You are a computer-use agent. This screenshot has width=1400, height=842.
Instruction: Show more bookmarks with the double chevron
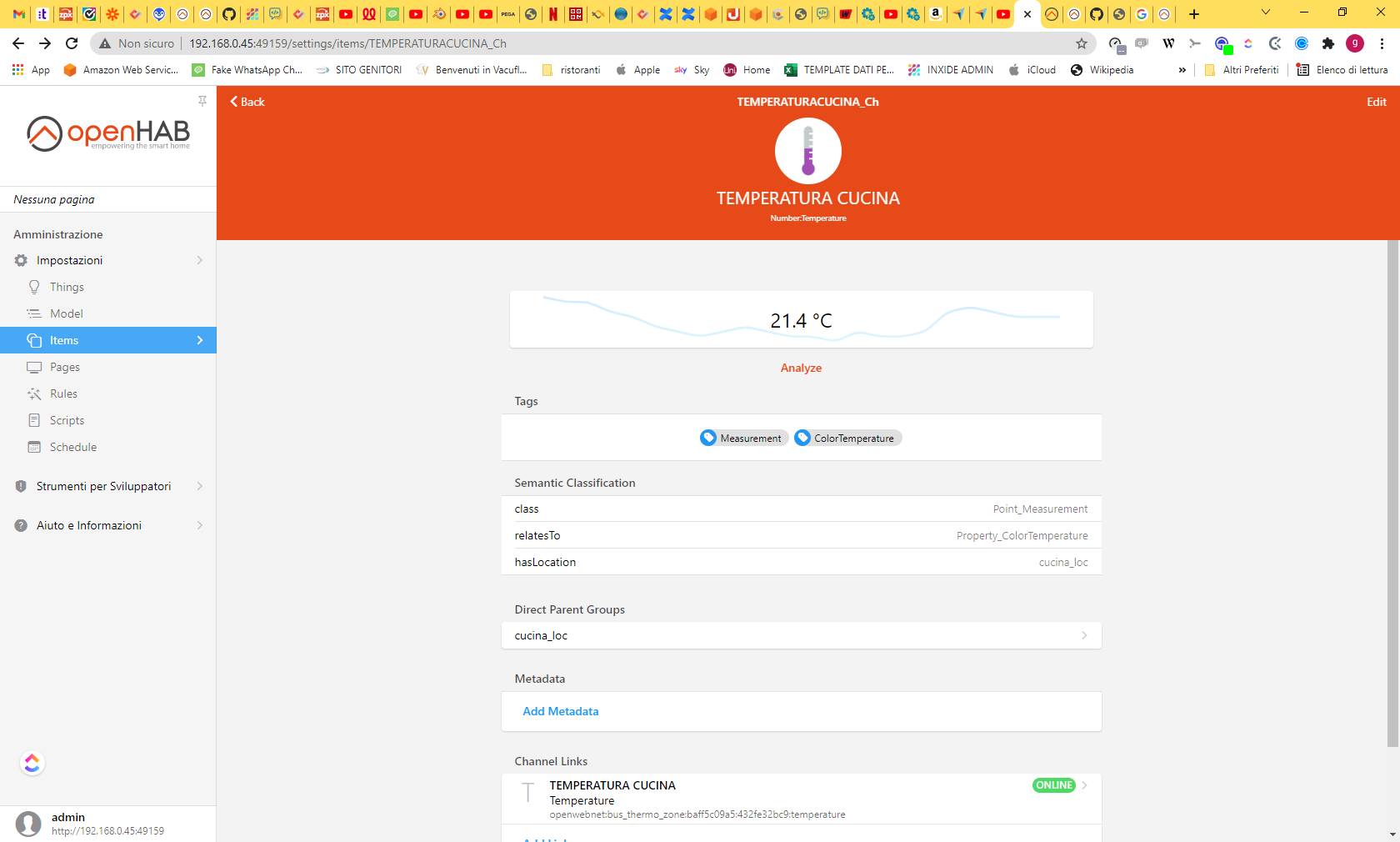[1182, 70]
